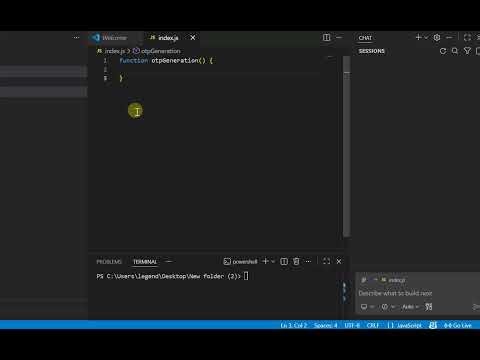Click the index.js context chip in chat
This screenshot has height=360, width=480.
pyautogui.click(x=393, y=280)
